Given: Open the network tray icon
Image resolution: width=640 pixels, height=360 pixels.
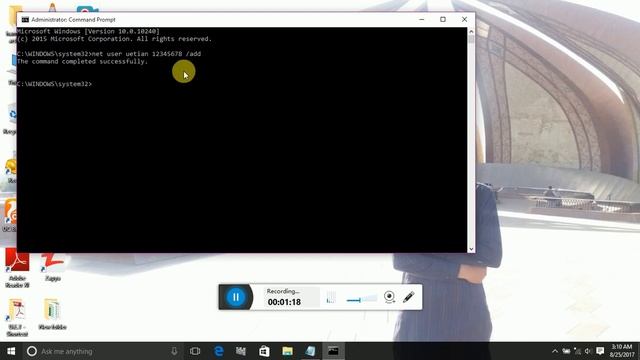Looking at the screenshot, I should (577, 351).
